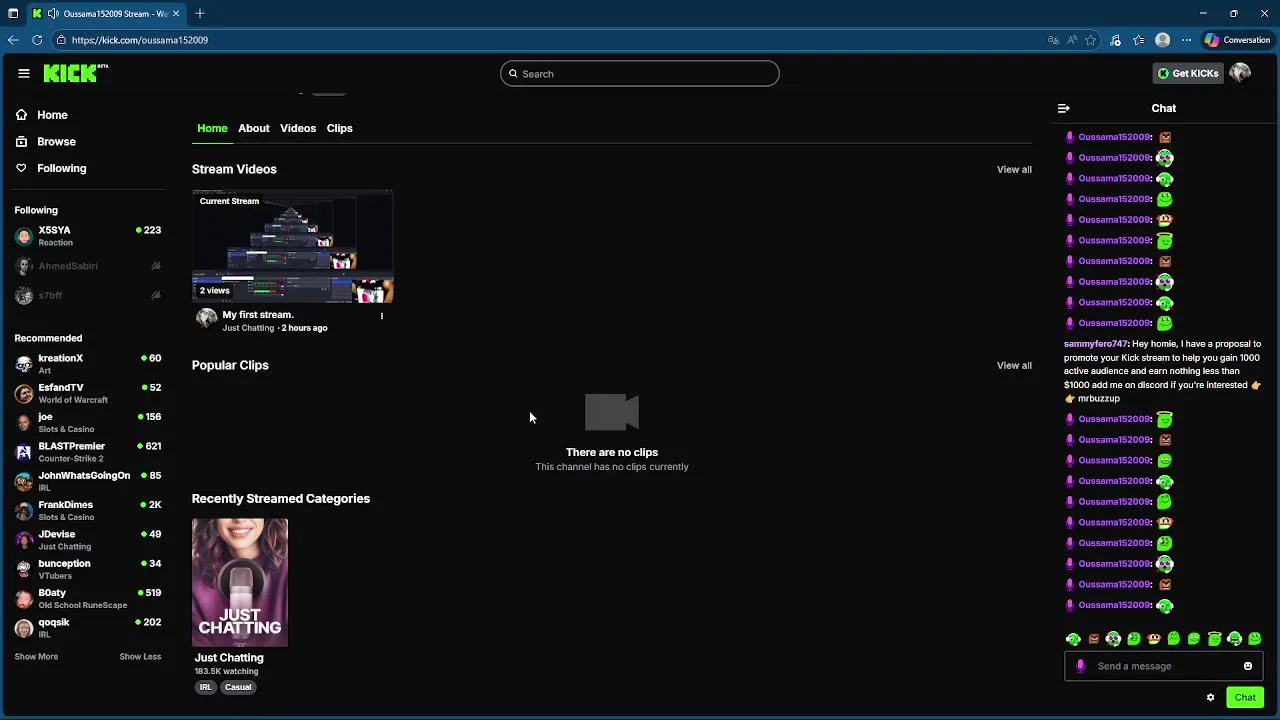Mute the tab audio speaker icon
This screenshot has height=720, width=1280.
pyautogui.click(x=53, y=14)
